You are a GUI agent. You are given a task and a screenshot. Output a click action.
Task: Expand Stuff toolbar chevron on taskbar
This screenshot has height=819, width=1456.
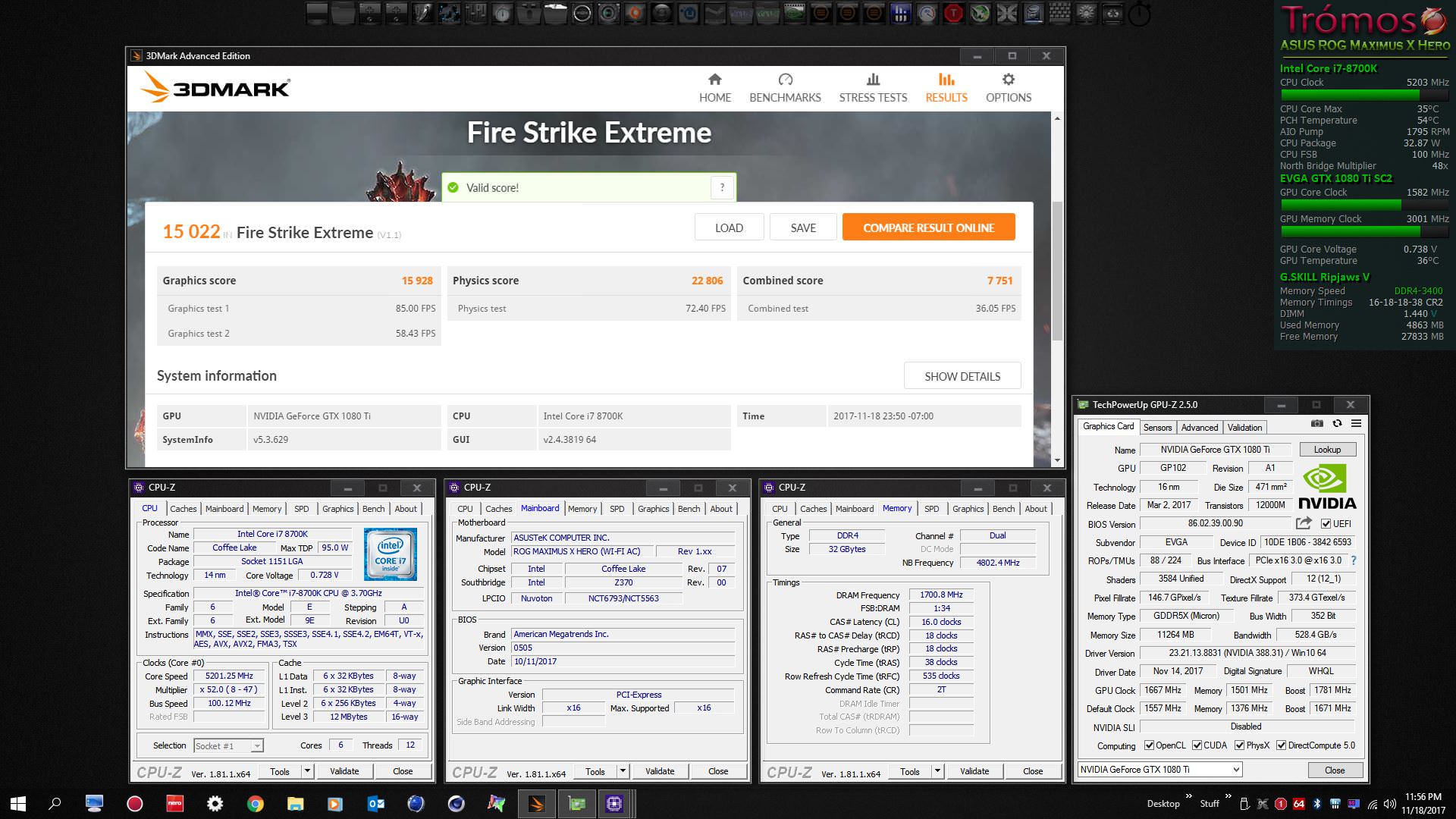click(x=1228, y=796)
